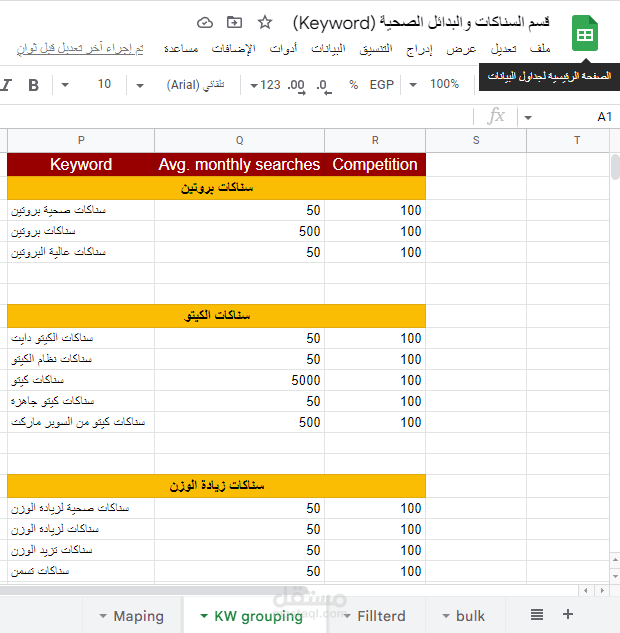Open zoom level 100% dropdown
The image size is (620, 633).
point(435,84)
